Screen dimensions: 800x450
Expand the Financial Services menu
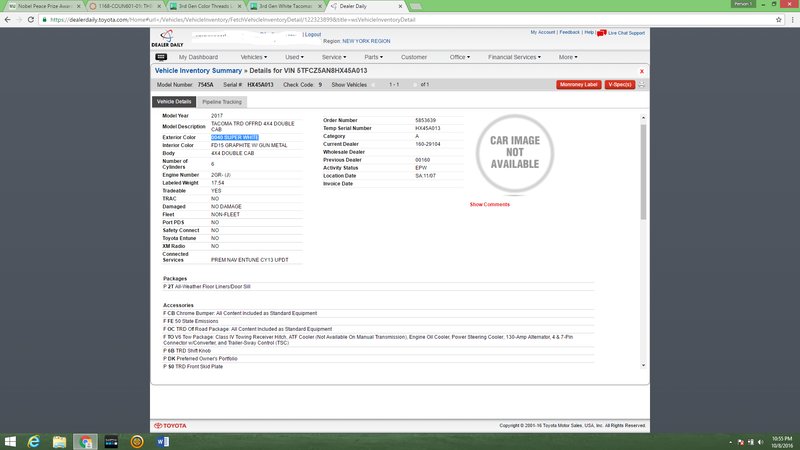click(x=514, y=57)
